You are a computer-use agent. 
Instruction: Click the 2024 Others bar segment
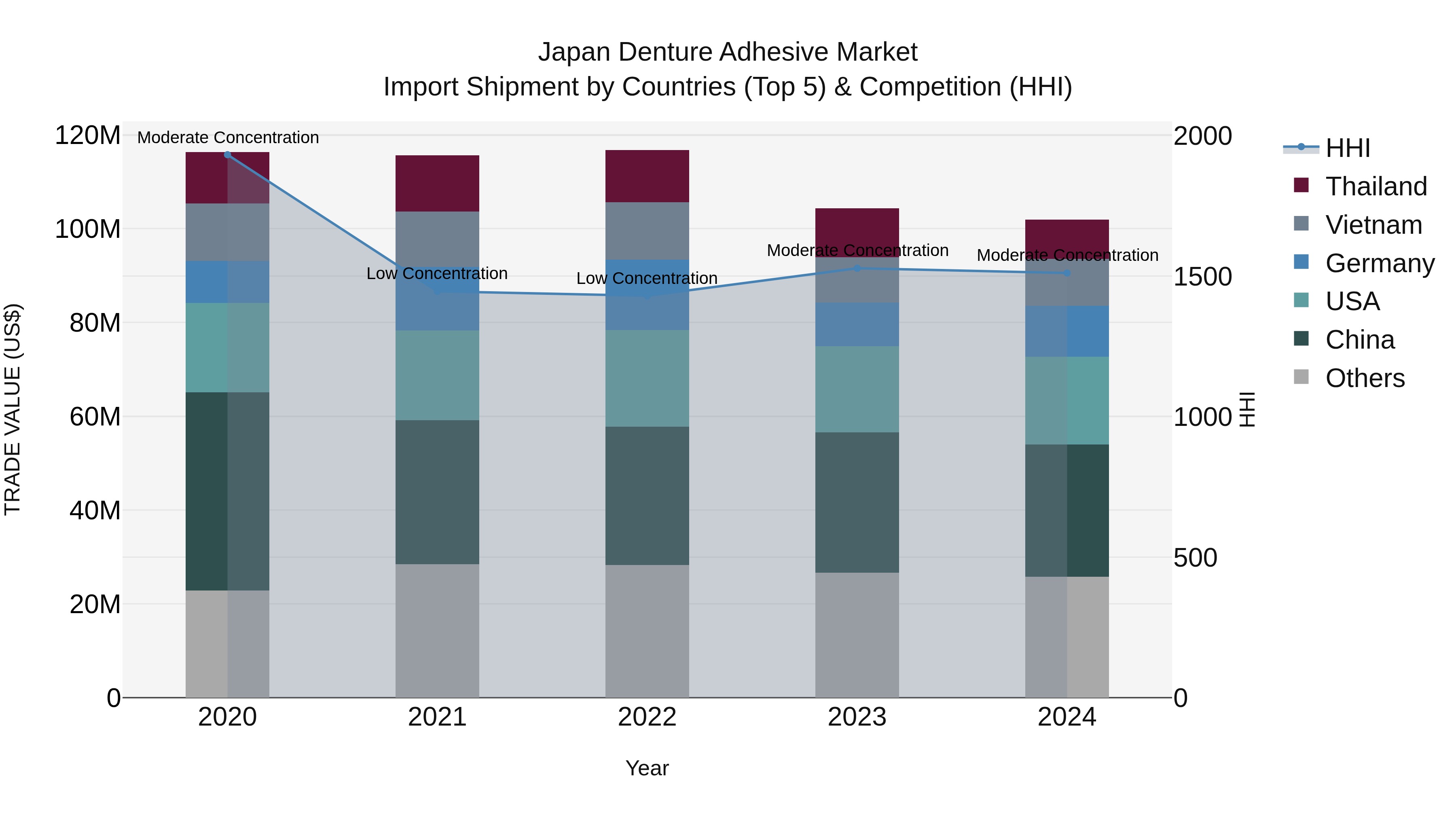(x=1067, y=637)
